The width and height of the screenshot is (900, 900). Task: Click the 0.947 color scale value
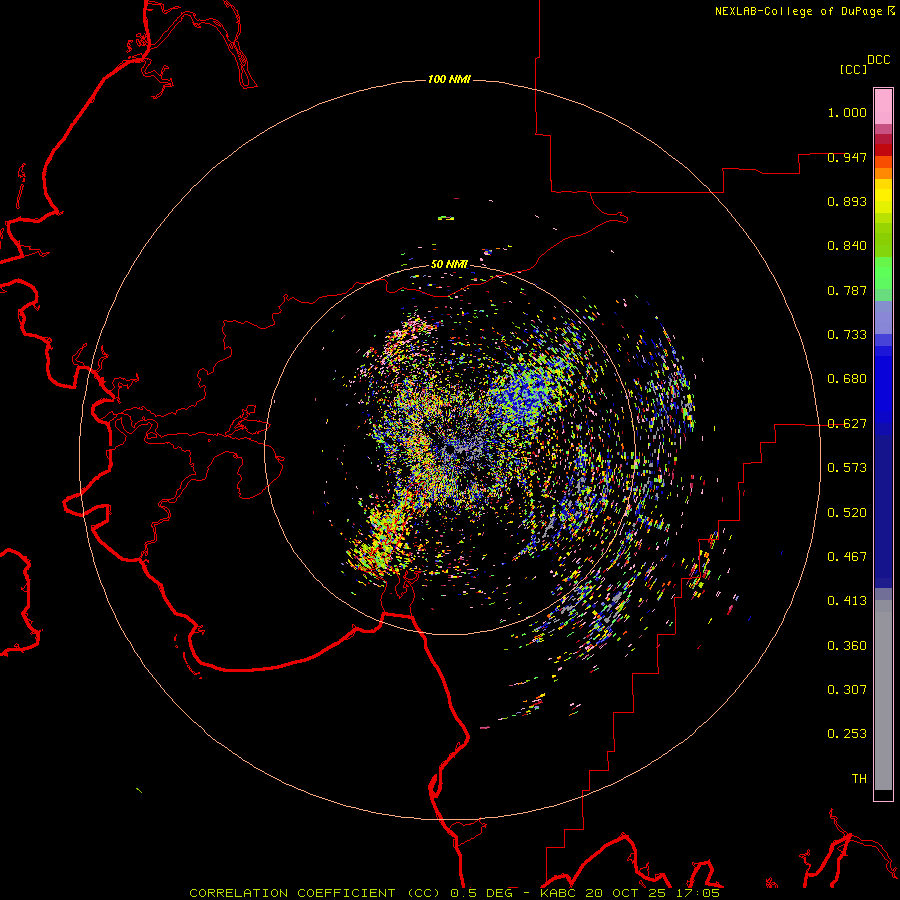point(847,157)
